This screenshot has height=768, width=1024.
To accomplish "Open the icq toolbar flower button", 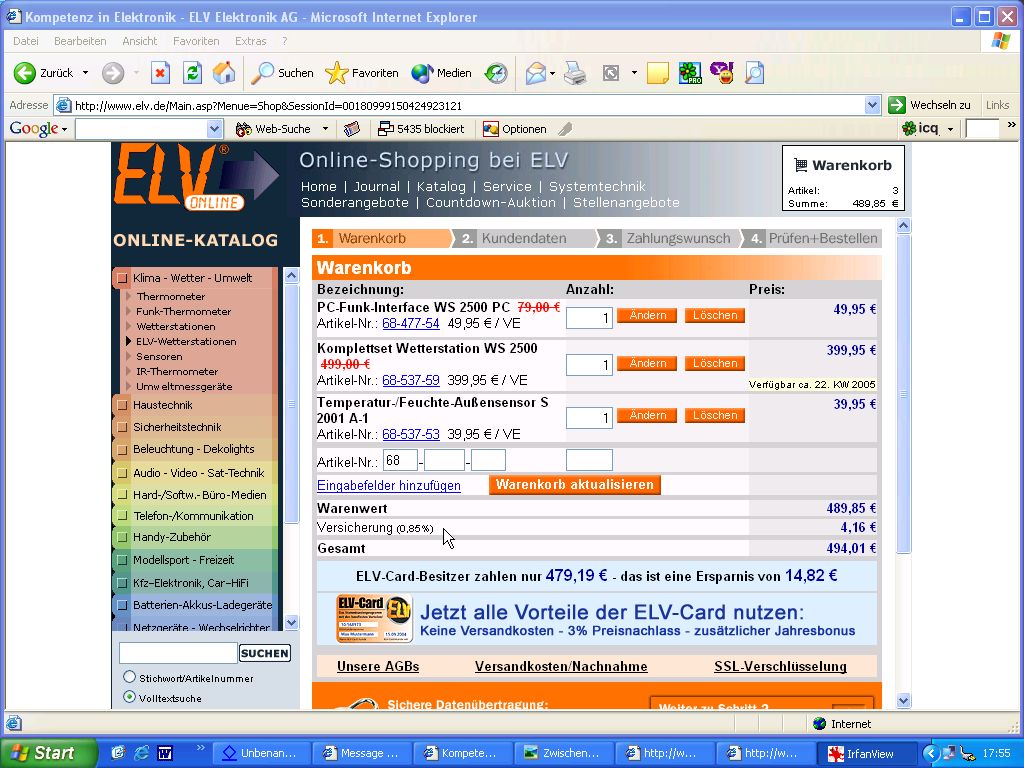I will [920, 129].
